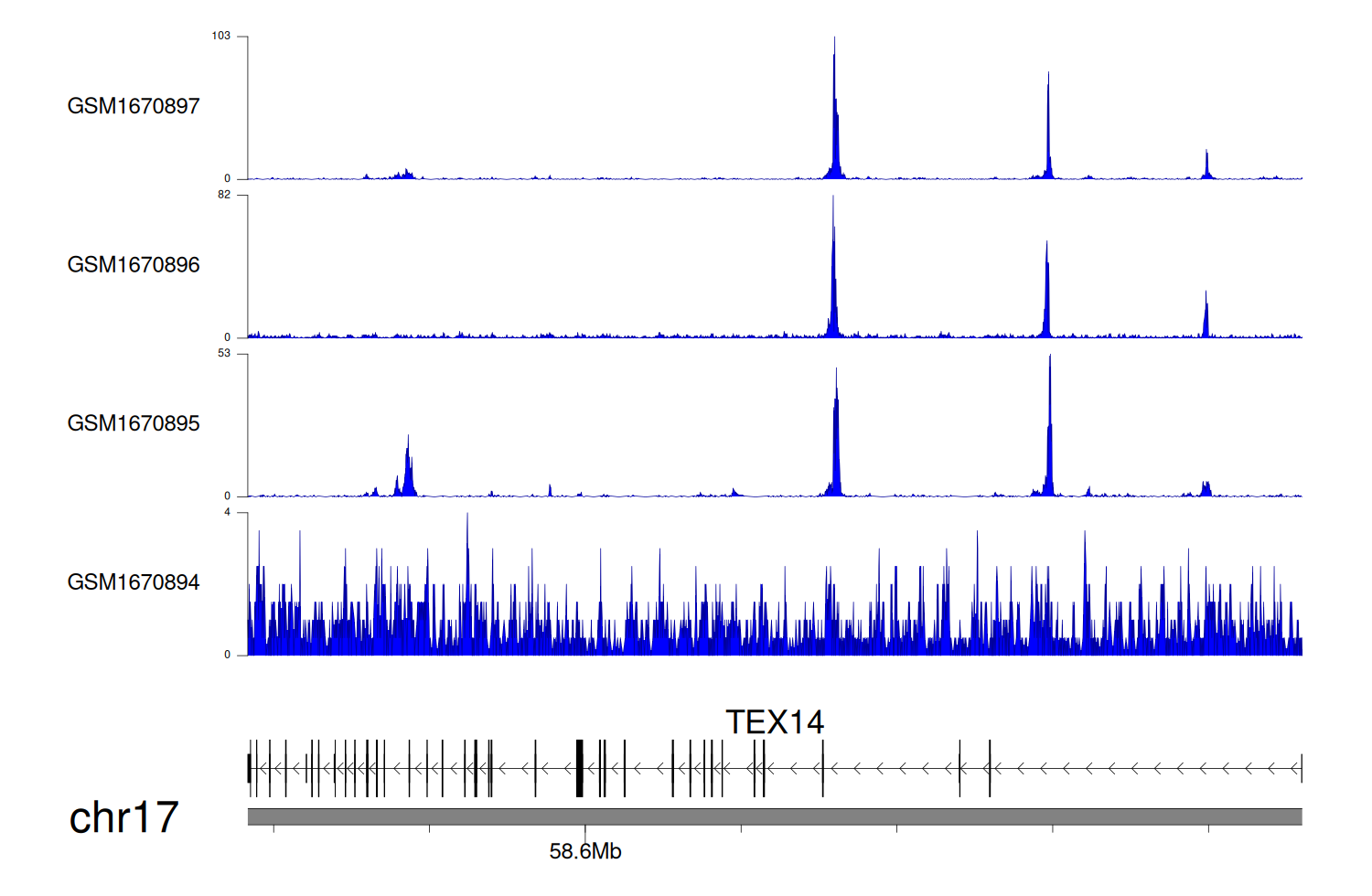
Task: Click the y-axis maximum value 82
Action: 224,195
